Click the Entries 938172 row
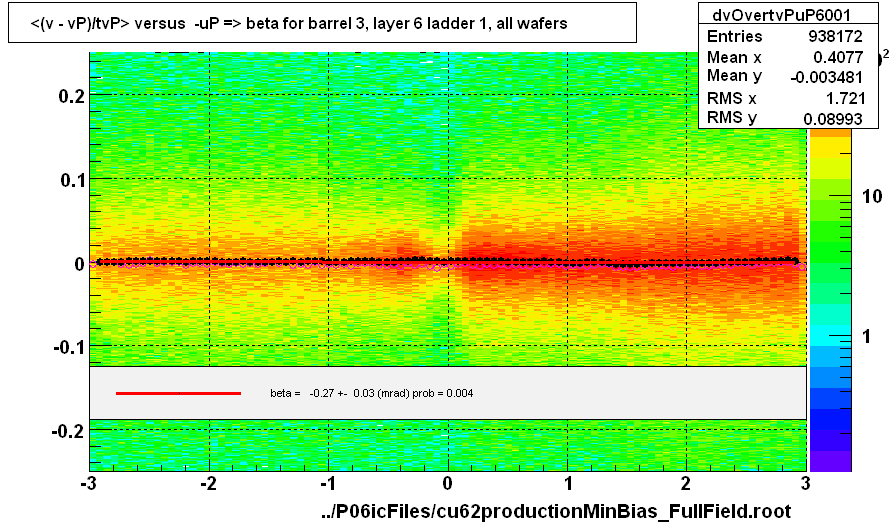 coord(787,36)
